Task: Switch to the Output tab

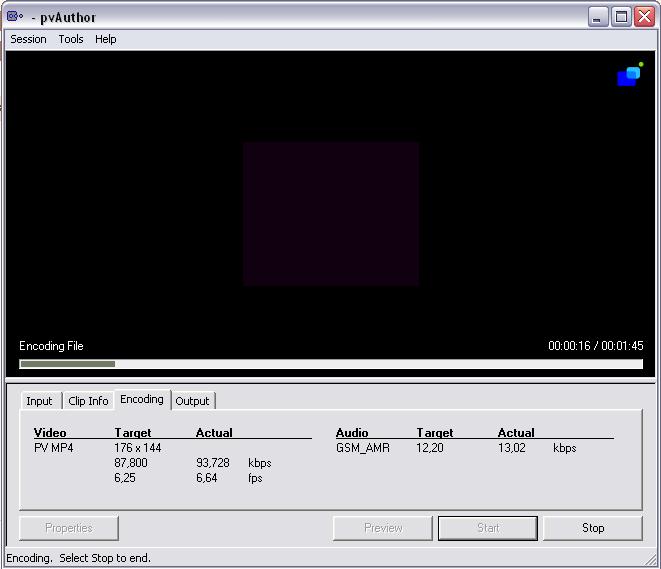Action: [x=192, y=401]
